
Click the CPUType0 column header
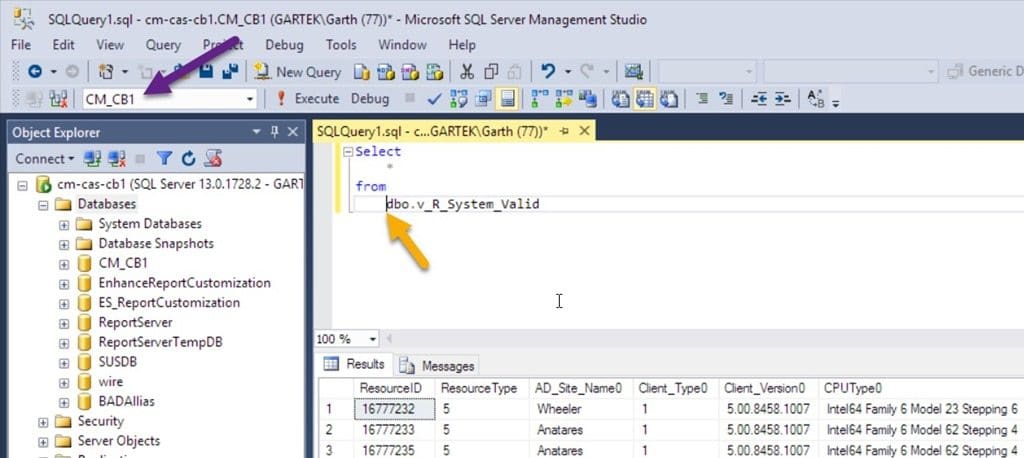[x=920, y=388]
